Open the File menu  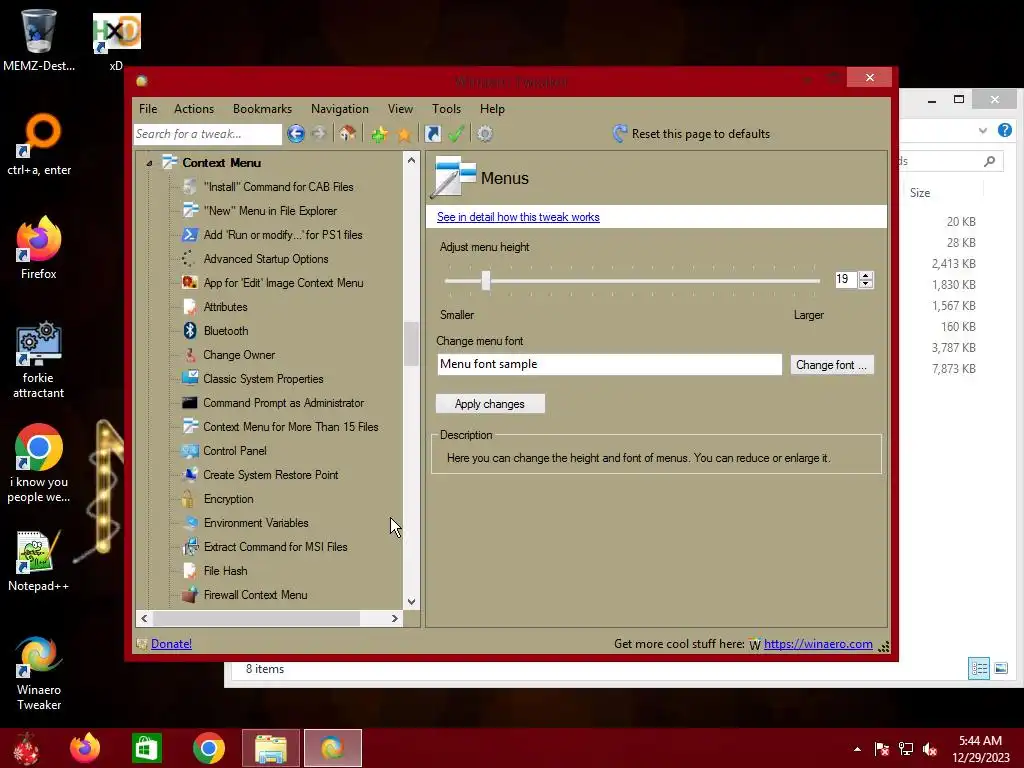click(148, 109)
